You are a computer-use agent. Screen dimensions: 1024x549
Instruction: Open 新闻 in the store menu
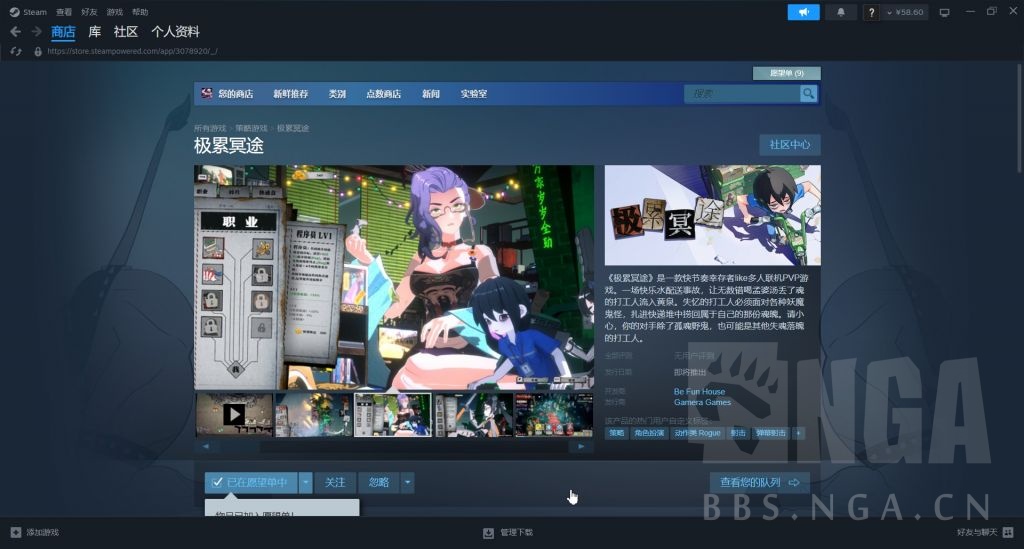point(431,94)
